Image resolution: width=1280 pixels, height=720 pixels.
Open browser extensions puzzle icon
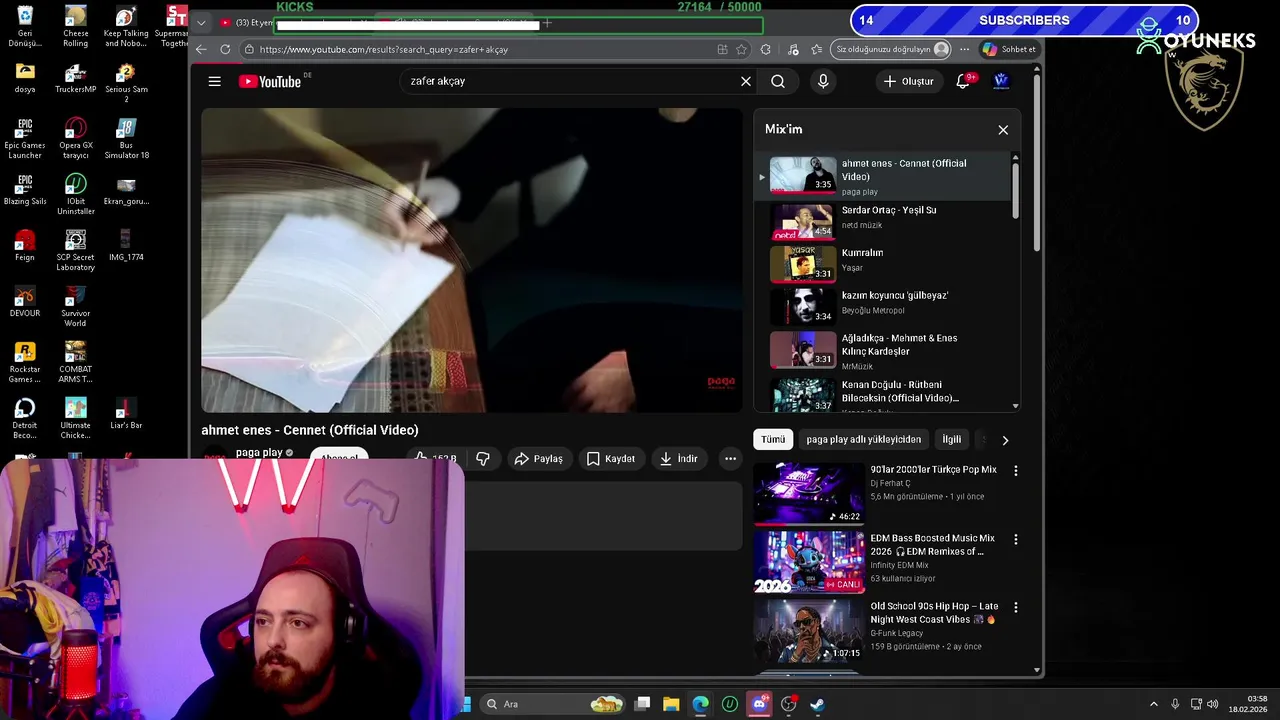tap(765, 49)
